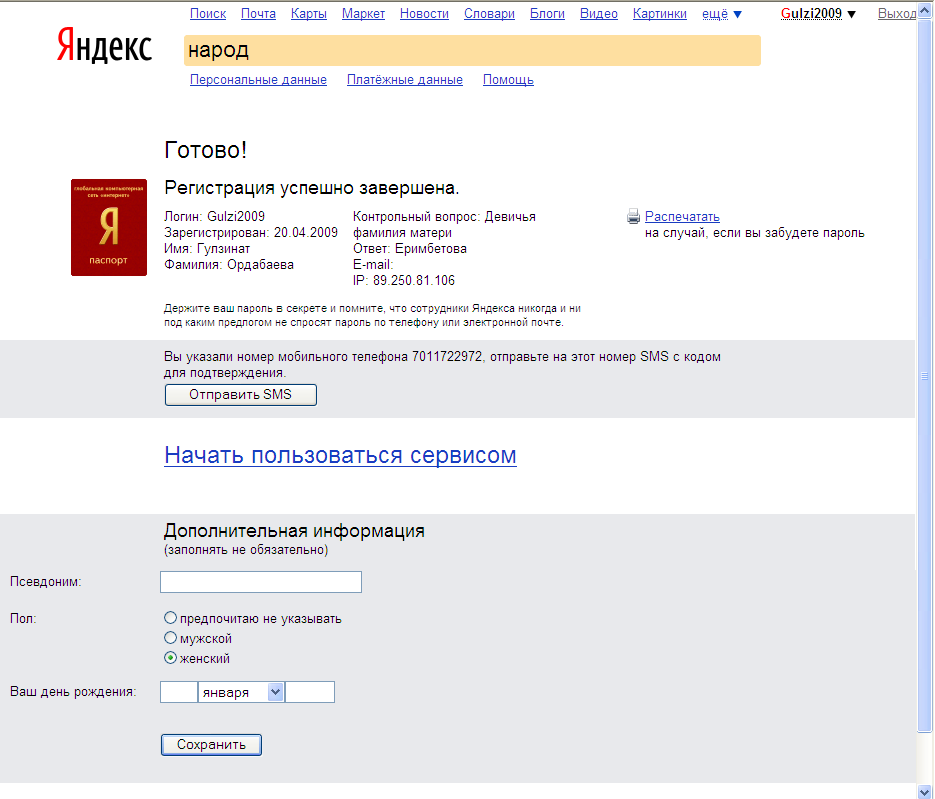Screen dimensions: 935x799
Task: Click the Дополнительная информация heading
Action: 295,531
